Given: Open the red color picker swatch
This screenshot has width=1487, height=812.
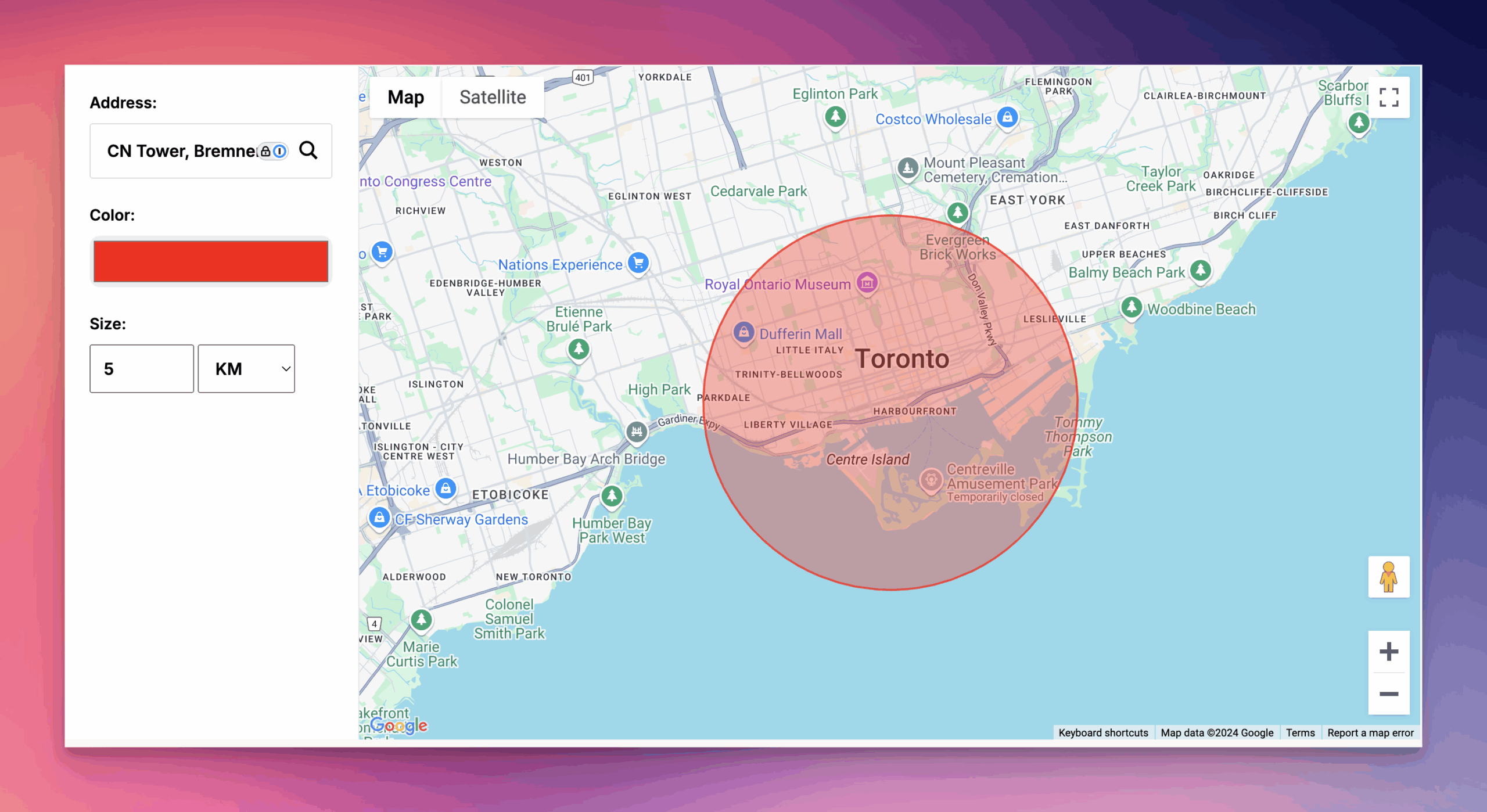Looking at the screenshot, I should coord(211,261).
